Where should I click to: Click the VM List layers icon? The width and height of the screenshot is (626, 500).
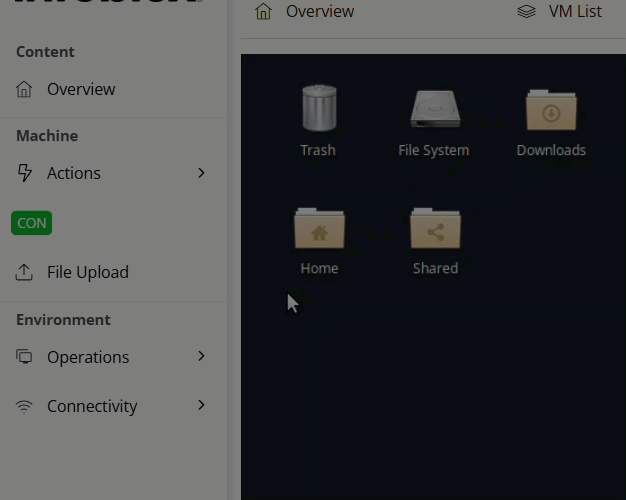tap(526, 12)
